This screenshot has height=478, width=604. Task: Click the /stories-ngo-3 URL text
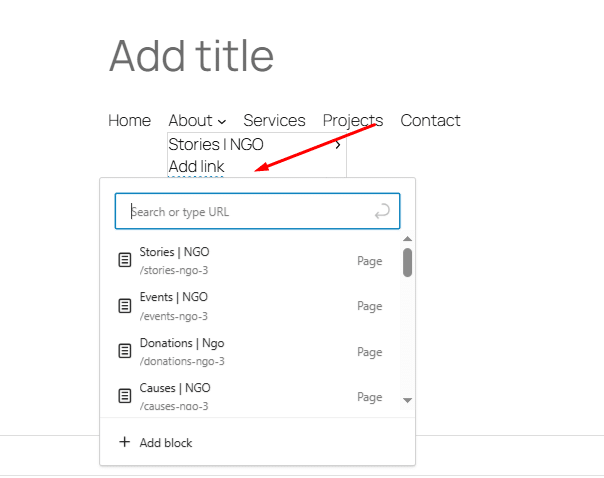pyautogui.click(x=174, y=270)
